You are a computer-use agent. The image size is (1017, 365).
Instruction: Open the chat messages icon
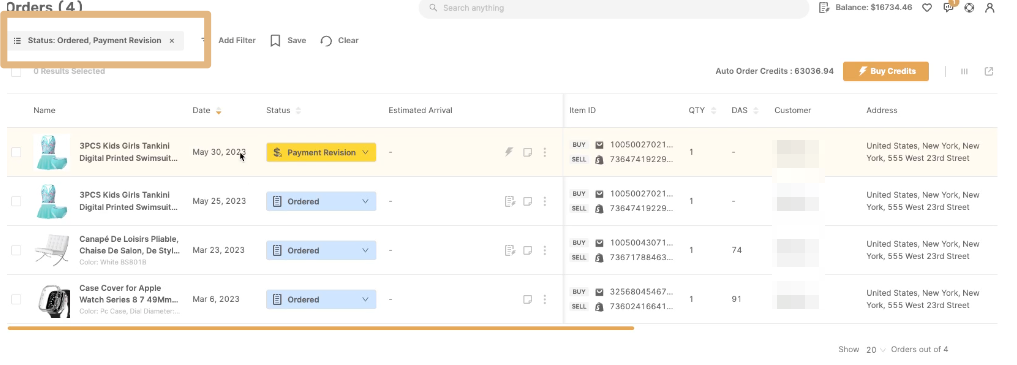click(948, 8)
